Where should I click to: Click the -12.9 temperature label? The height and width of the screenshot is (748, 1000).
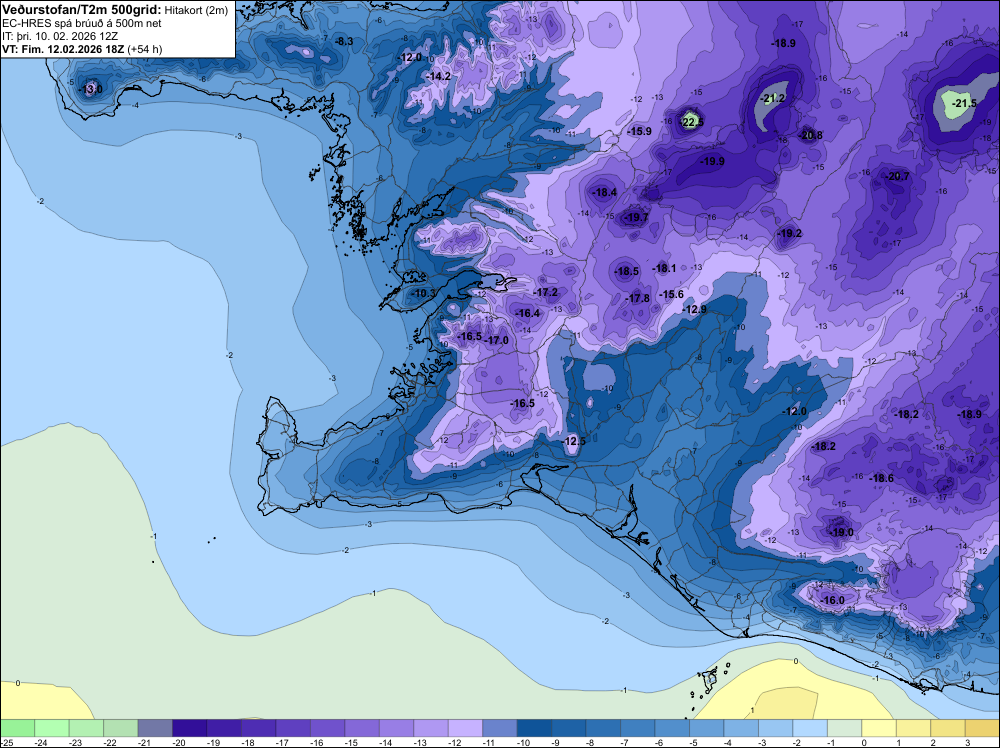[x=695, y=309]
